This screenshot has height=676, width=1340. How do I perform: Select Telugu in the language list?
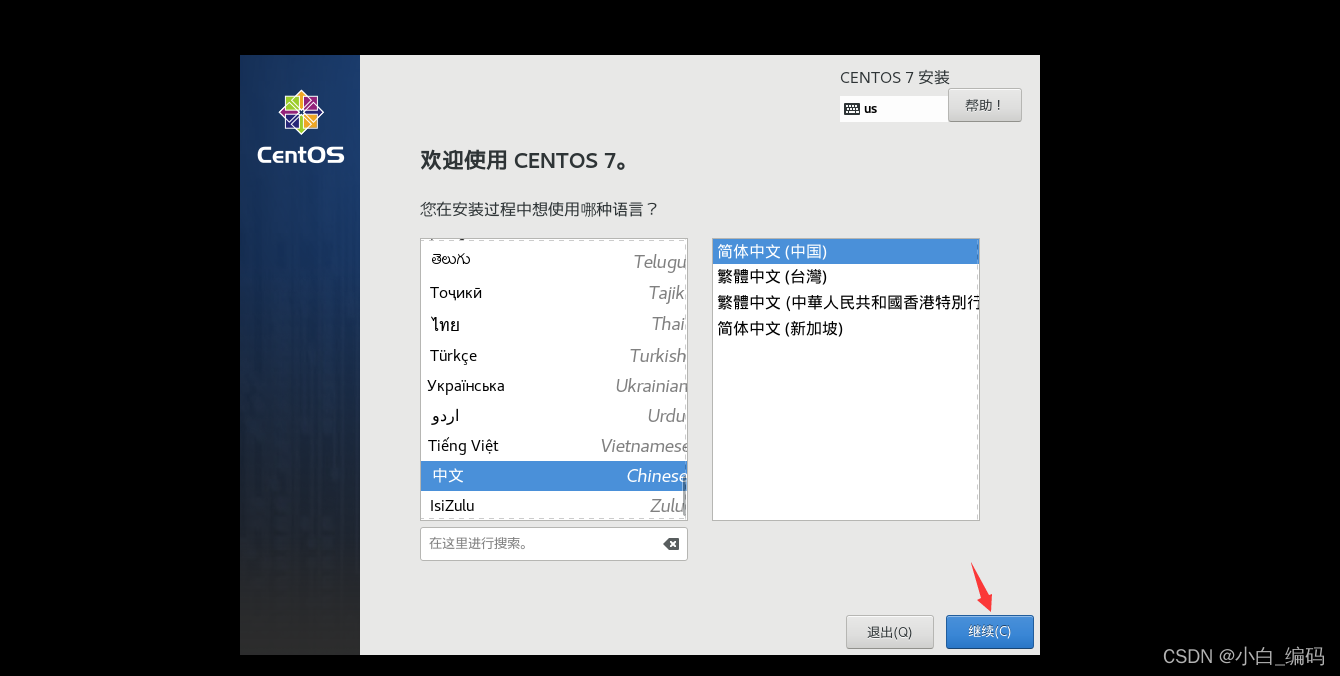(x=554, y=261)
